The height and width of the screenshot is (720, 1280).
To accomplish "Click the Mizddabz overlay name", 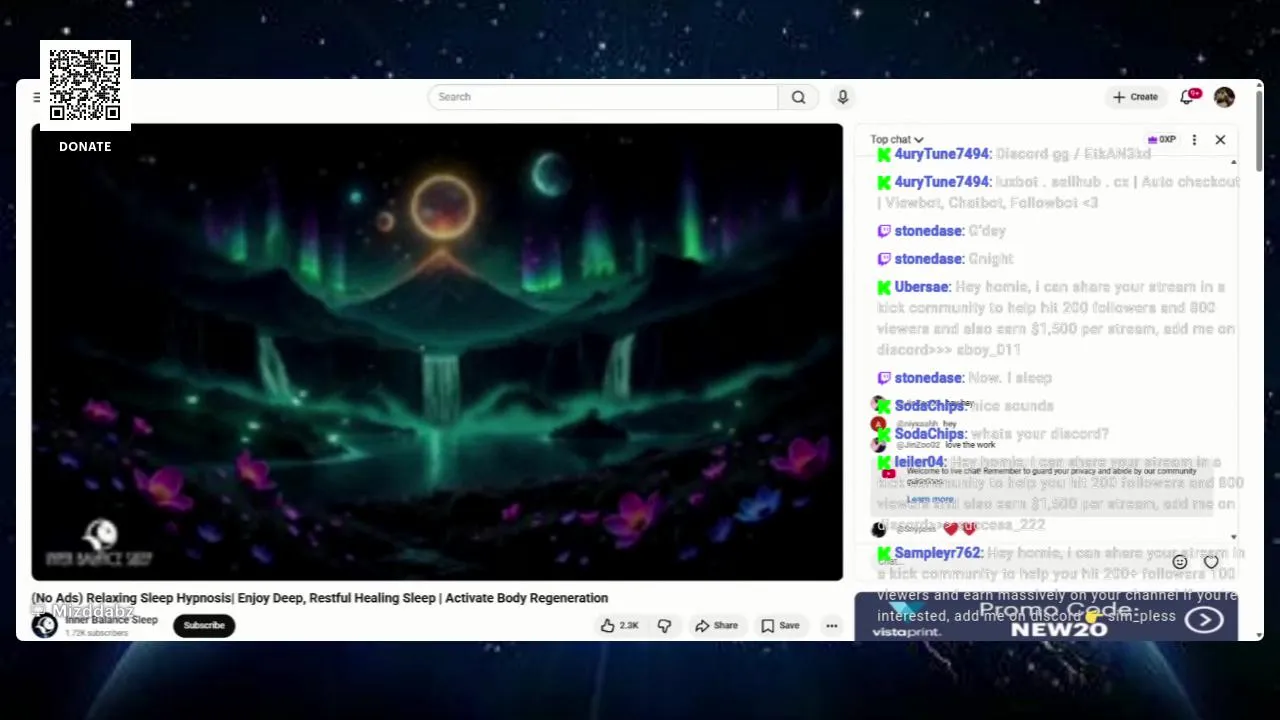I will (93, 611).
